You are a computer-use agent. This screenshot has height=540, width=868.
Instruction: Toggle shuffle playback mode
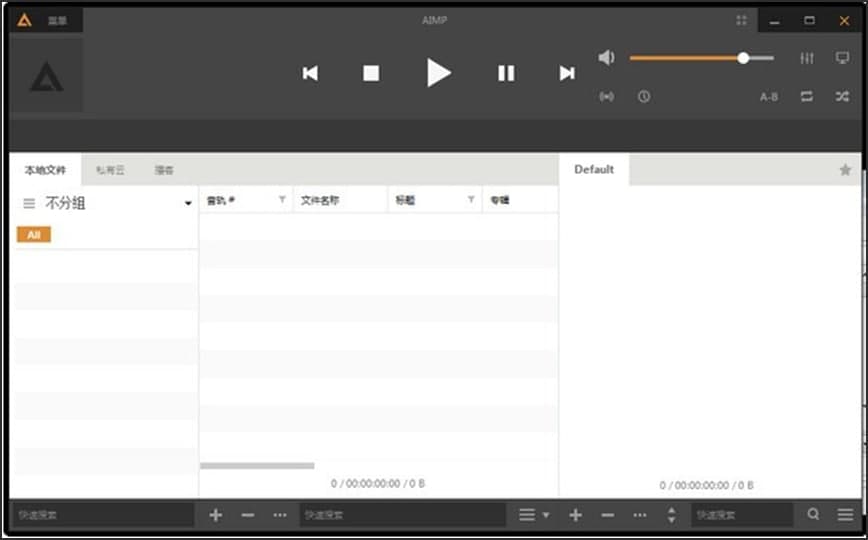[x=842, y=97]
